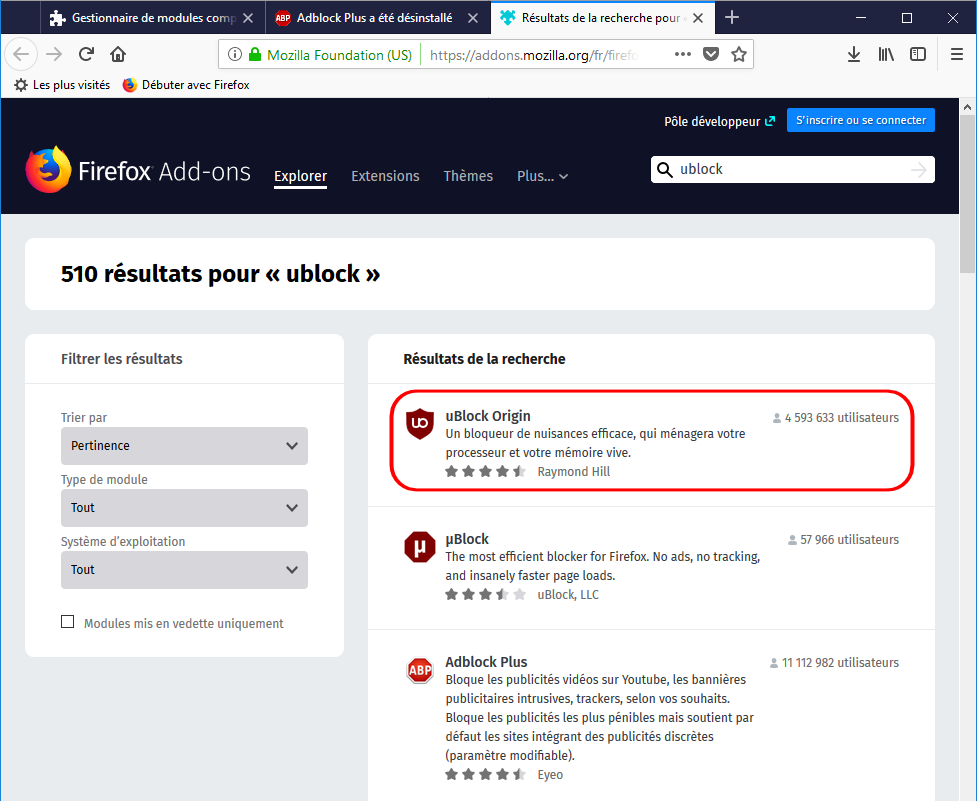Viewport: 977px width, 801px height.
Task: Expand the Plus... navigation menu
Action: coord(542,176)
